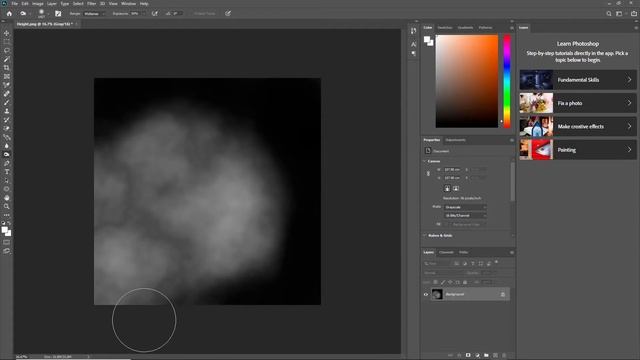Screen dimensions: 640x360
Task: Click the Home icon in options bar
Action: pos(9,13)
